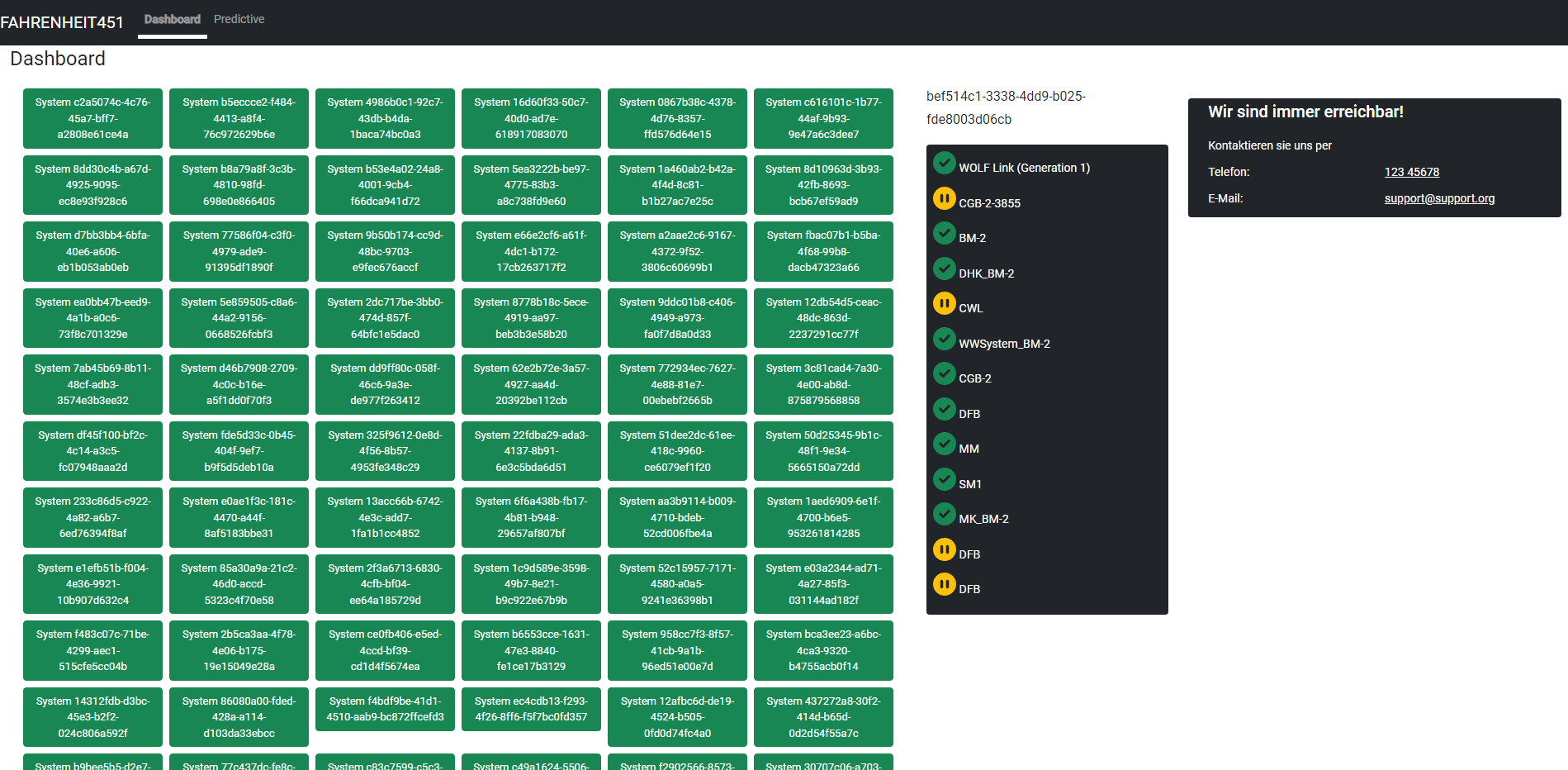Open the System 22fdba29 card
This screenshot has height=770, width=1568.
click(531, 451)
